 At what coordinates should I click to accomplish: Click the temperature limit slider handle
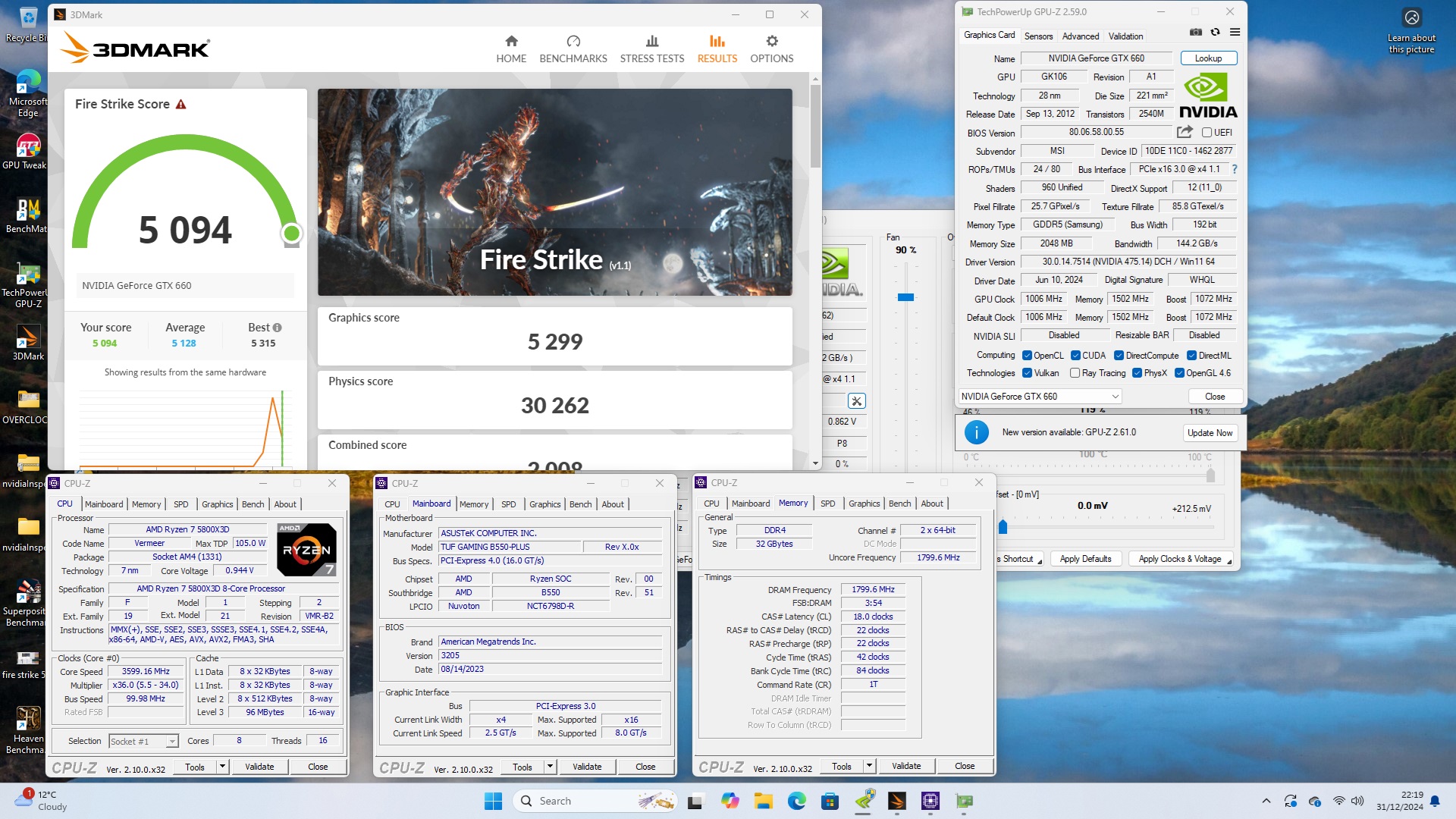tap(1210, 475)
